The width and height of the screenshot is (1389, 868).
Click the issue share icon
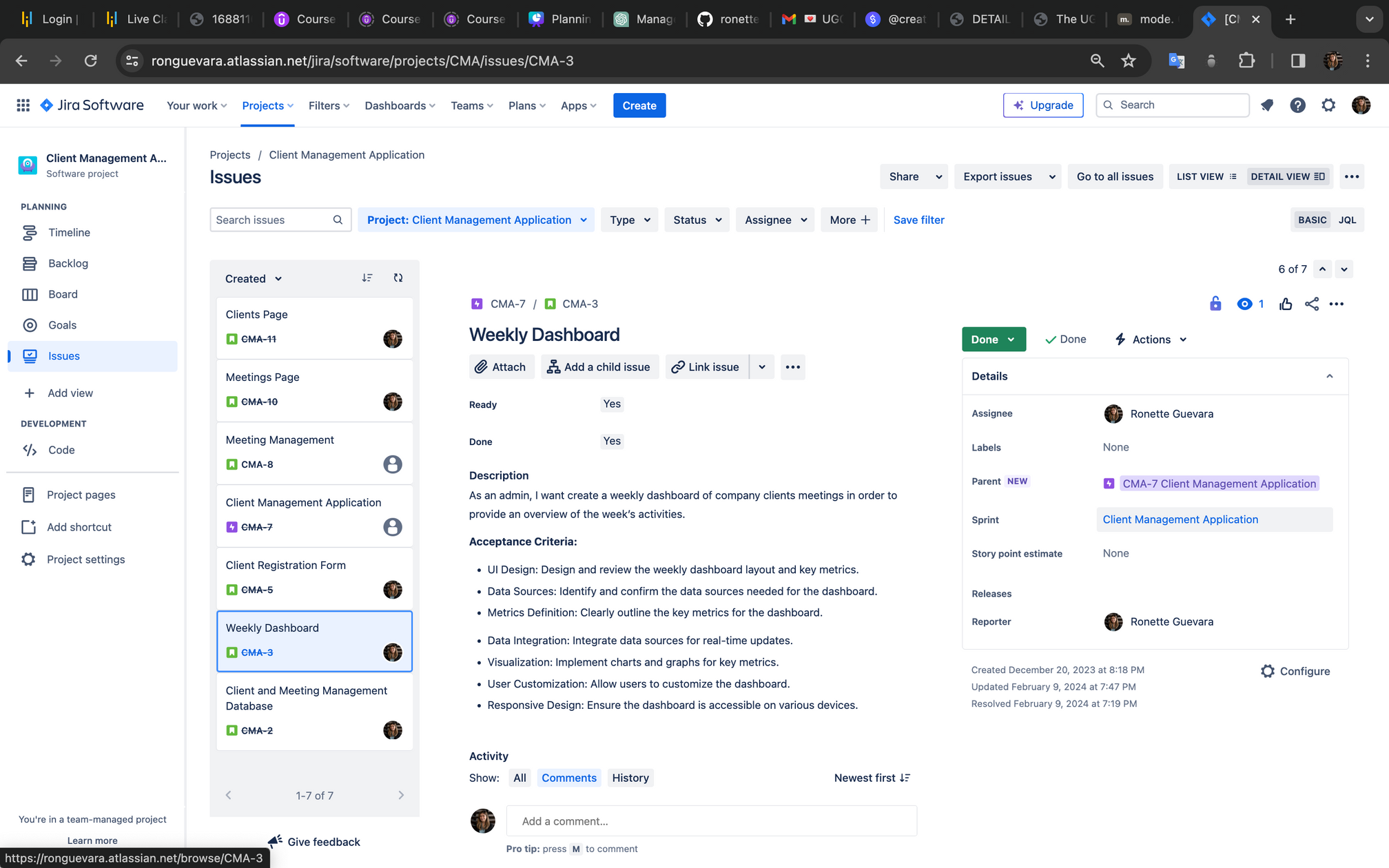[1312, 304]
